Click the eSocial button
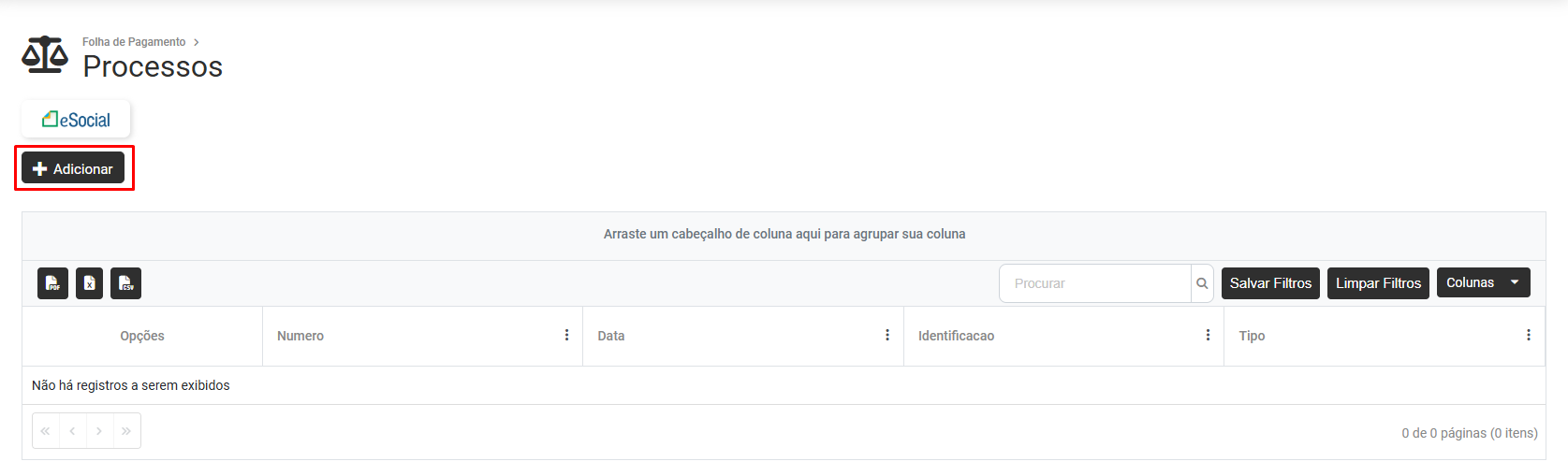Screen dimensions: 1568x476 point(76,120)
